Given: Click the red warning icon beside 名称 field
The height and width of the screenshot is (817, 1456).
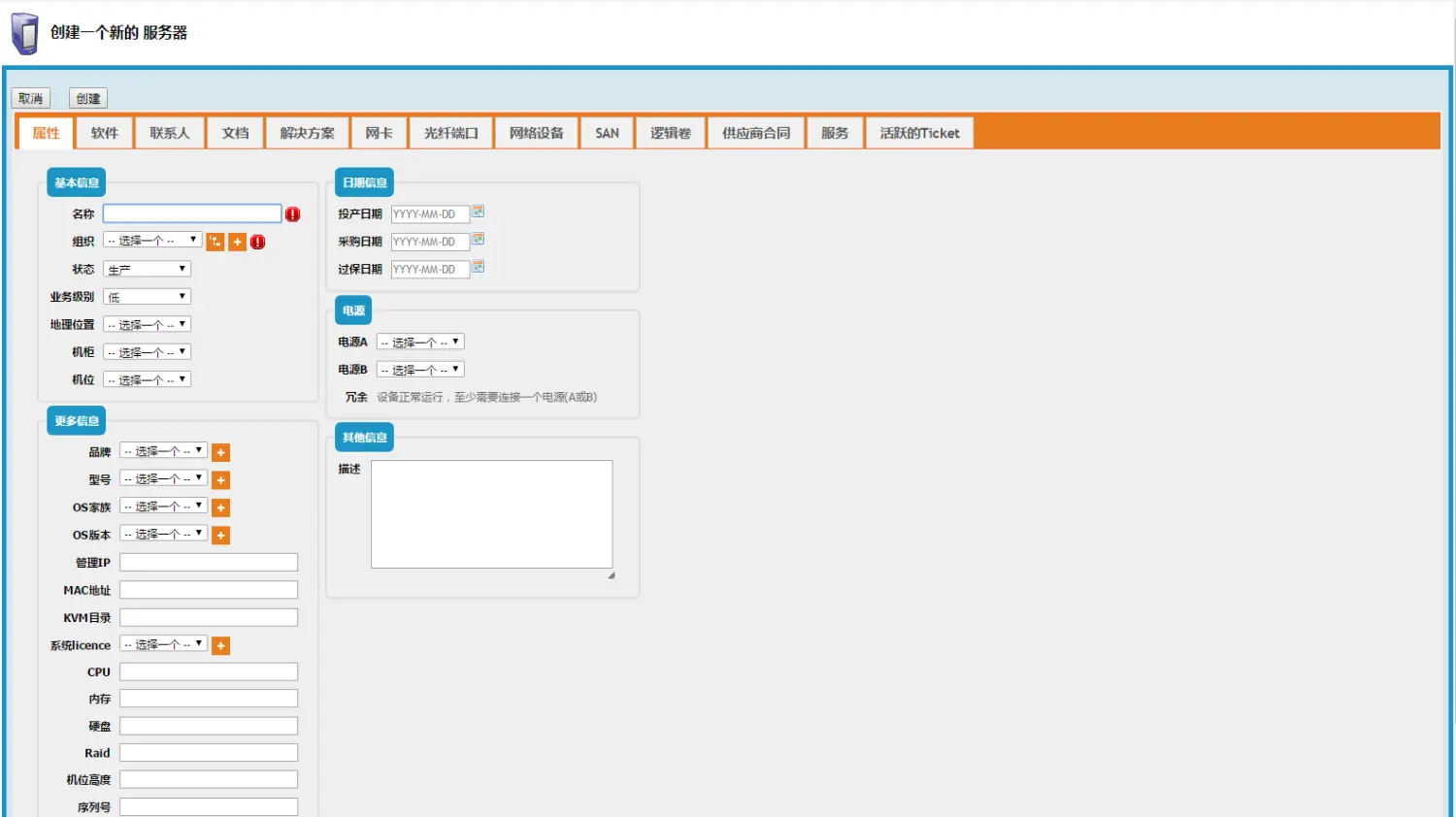Looking at the screenshot, I should point(293,214).
